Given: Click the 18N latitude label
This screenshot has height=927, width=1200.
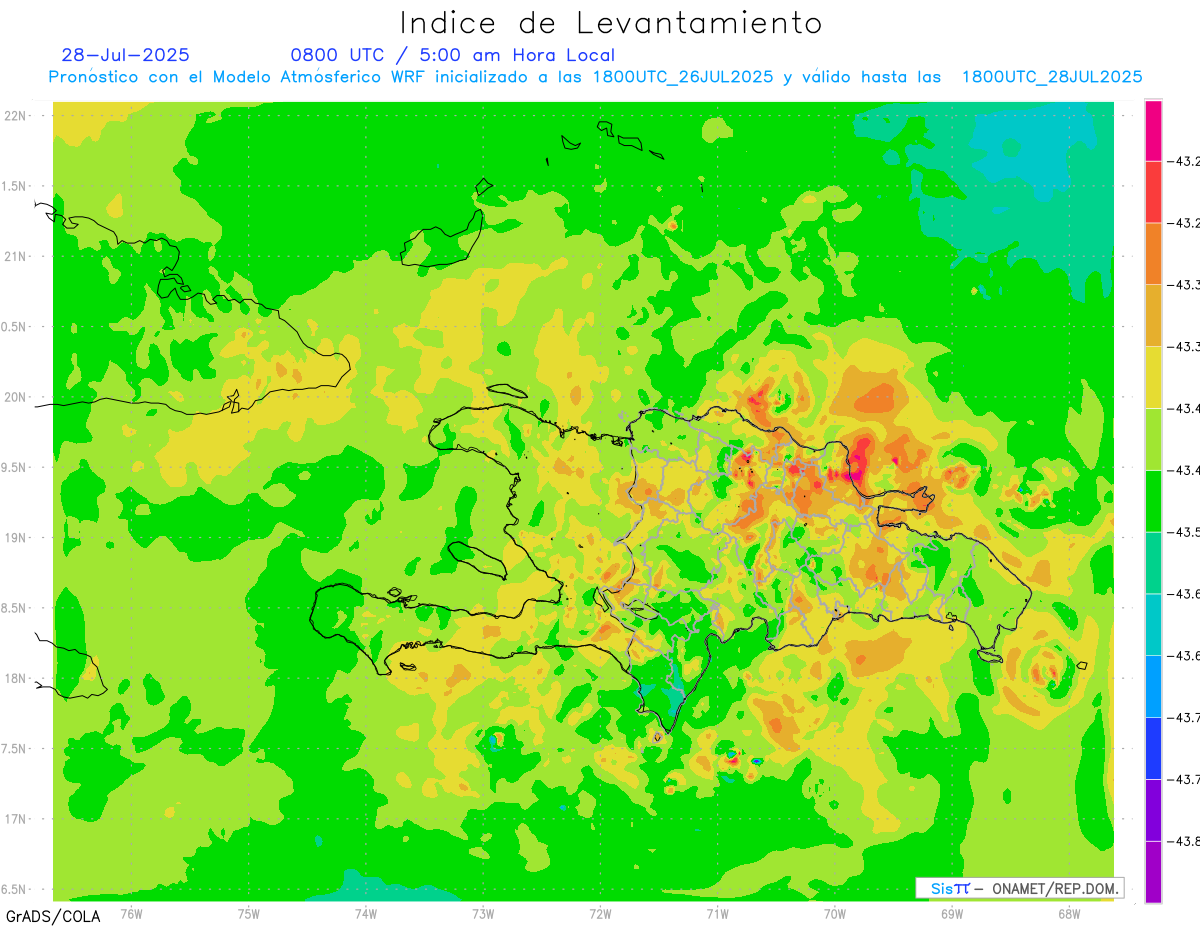Looking at the screenshot, I should [17, 679].
